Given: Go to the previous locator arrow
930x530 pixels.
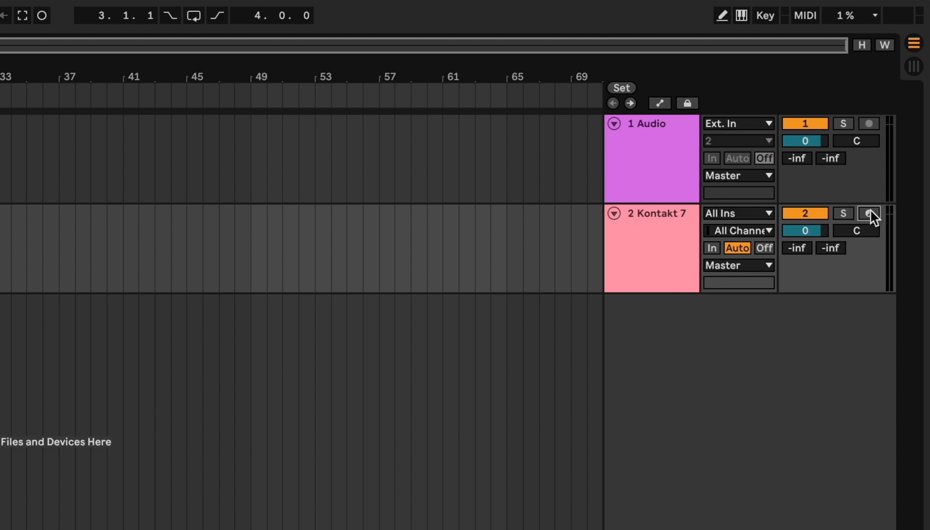Looking at the screenshot, I should (x=613, y=103).
